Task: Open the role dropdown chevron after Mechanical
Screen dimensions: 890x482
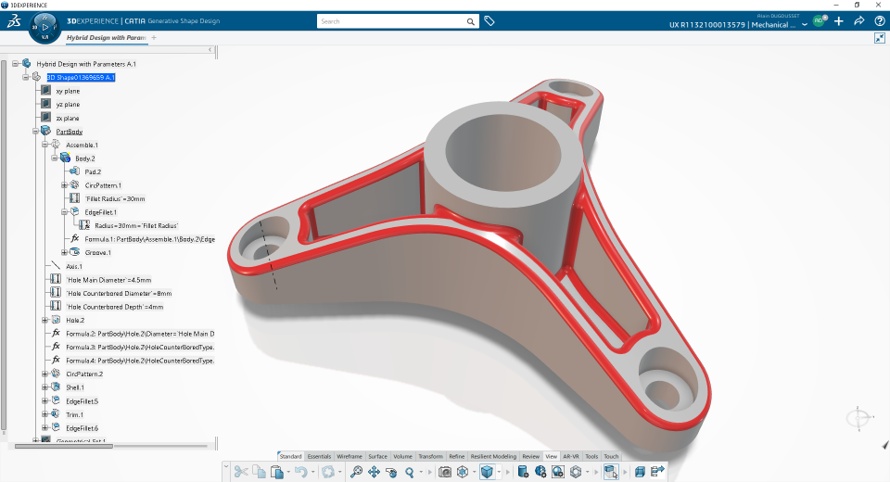Action: [804, 24]
